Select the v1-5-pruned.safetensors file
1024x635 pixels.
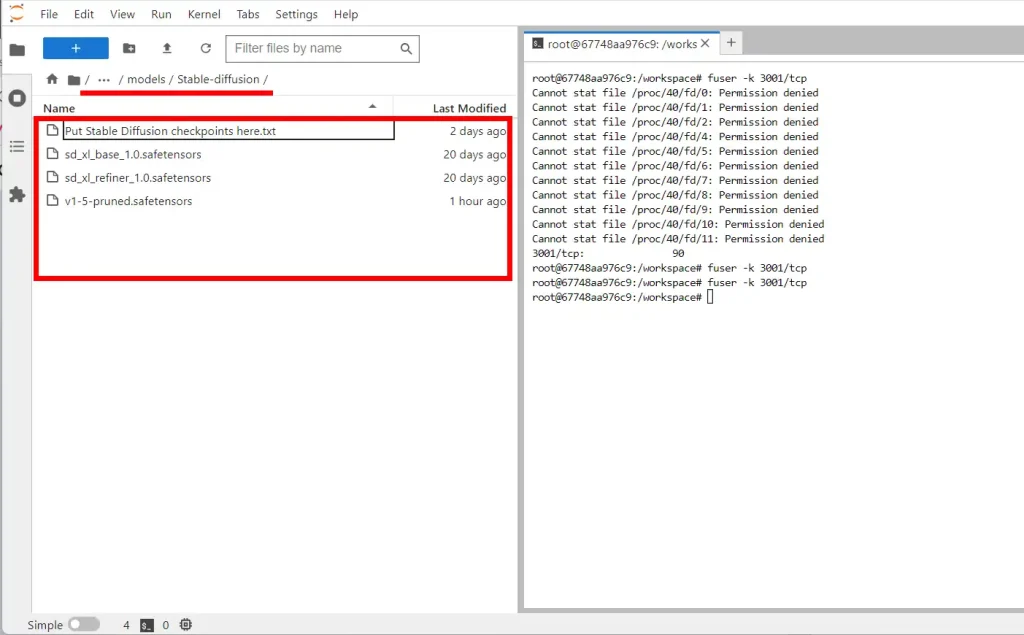pos(128,201)
